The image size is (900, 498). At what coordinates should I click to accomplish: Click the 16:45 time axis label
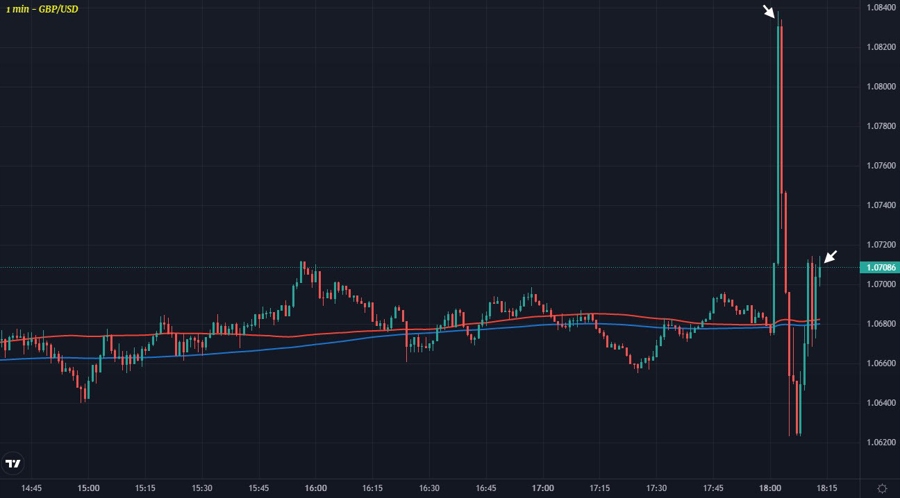(x=486, y=488)
